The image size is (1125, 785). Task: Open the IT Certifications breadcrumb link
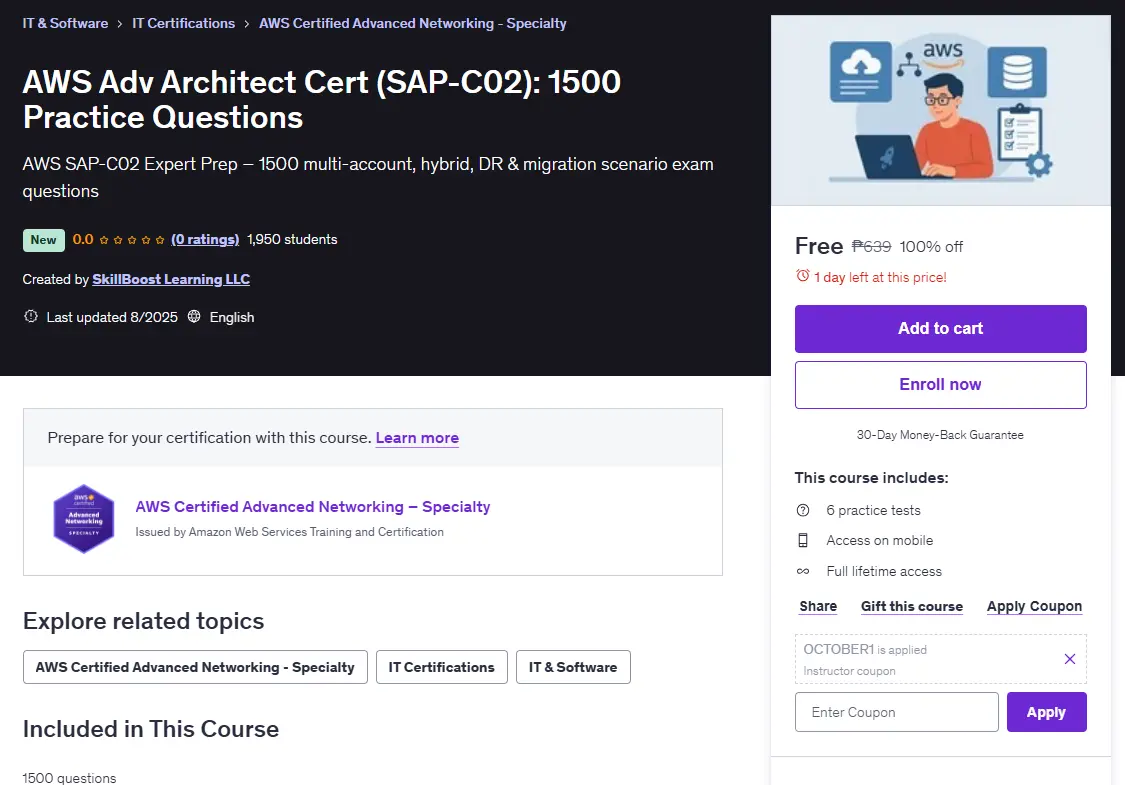coord(184,23)
